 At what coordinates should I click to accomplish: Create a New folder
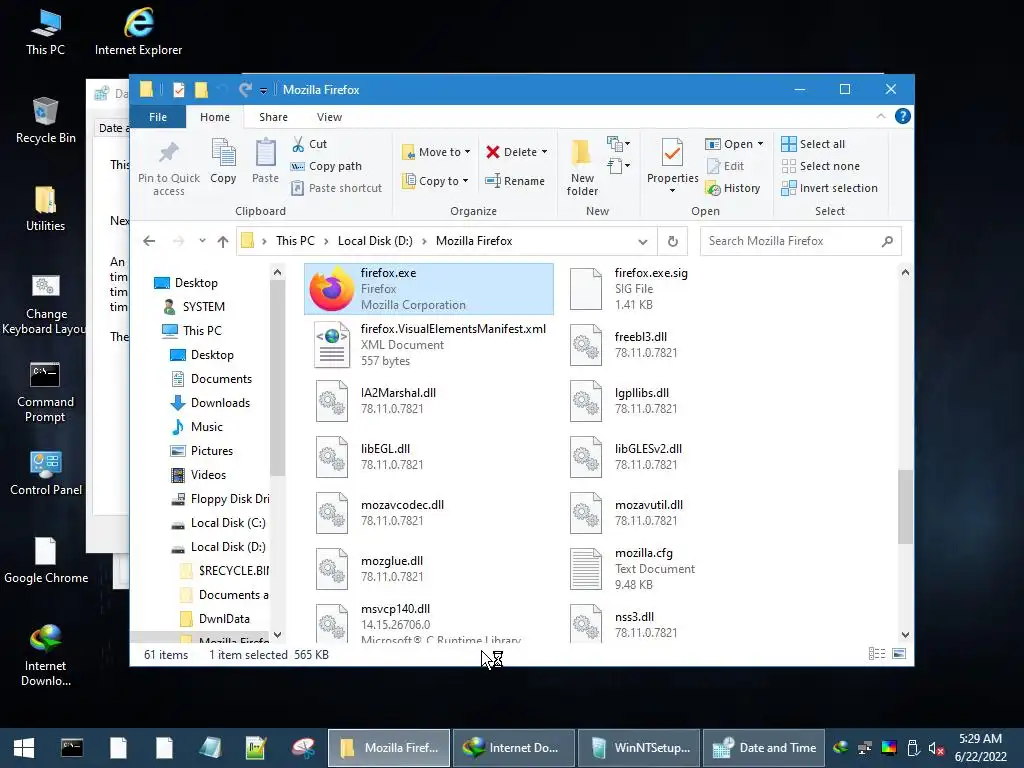[582, 167]
